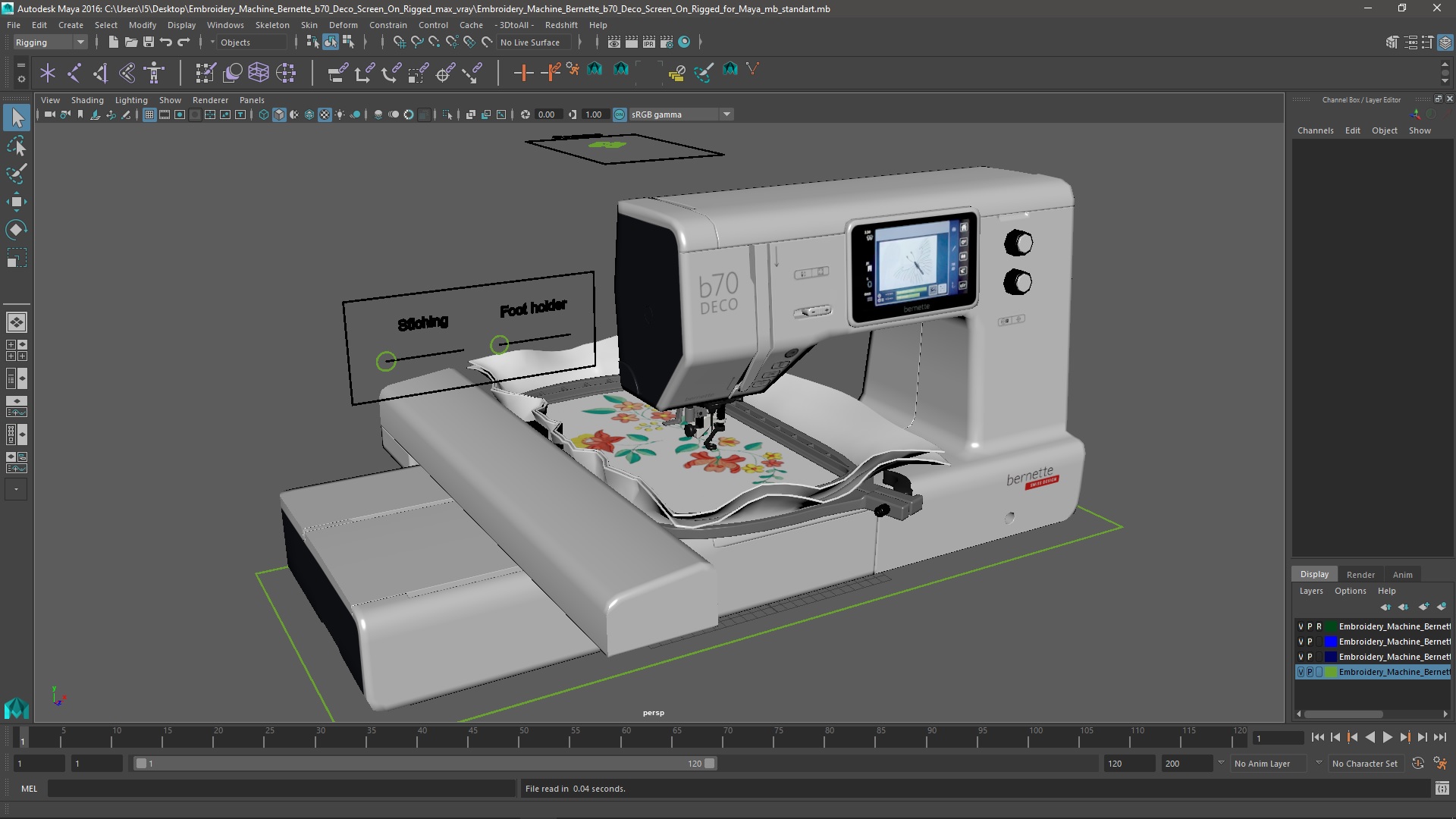Toggle visibility V on selected green layer
This screenshot has width=1456, height=819.
[1301, 672]
